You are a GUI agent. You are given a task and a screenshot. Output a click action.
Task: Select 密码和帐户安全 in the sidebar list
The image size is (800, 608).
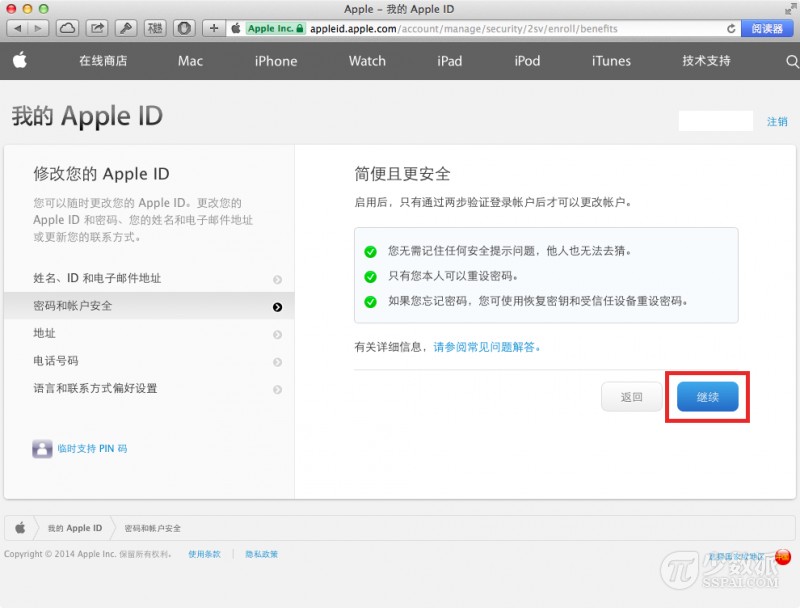tap(149, 306)
